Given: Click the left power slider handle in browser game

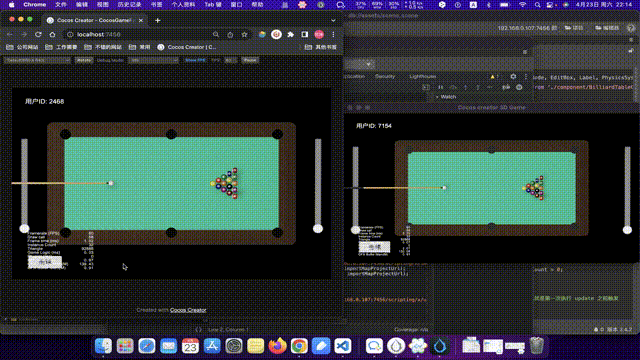Looking at the screenshot, I should 24,229.
